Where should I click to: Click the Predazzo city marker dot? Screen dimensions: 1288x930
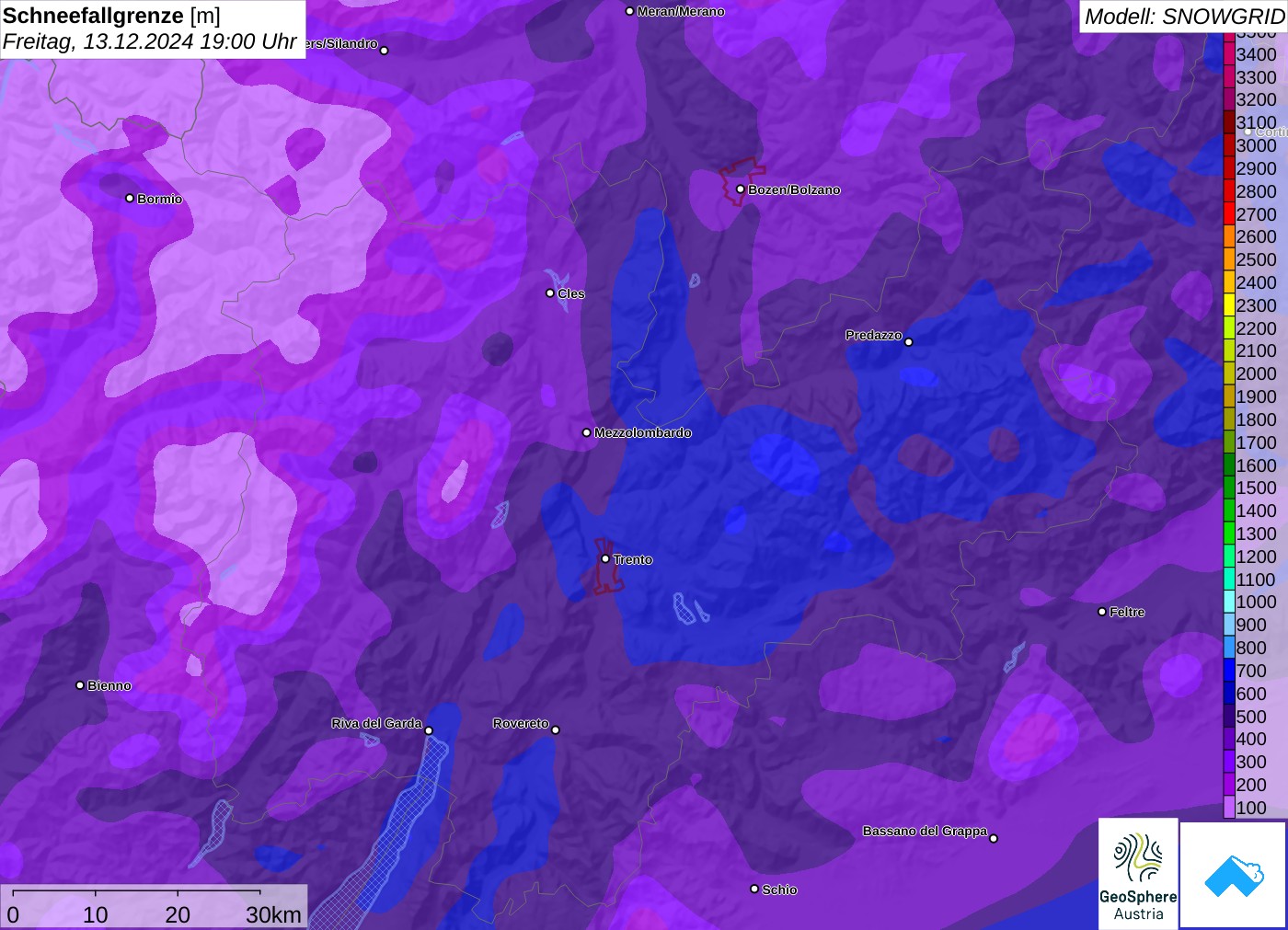point(909,341)
